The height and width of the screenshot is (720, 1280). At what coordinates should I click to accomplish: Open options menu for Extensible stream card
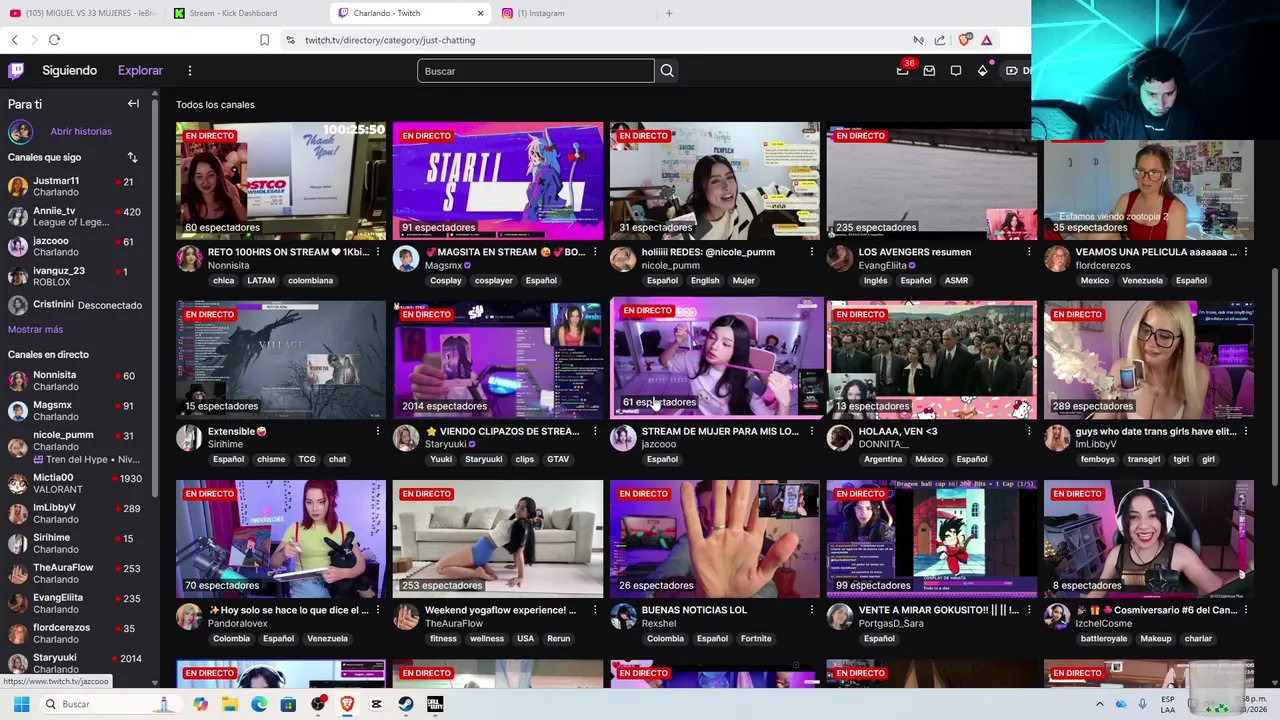(378, 431)
